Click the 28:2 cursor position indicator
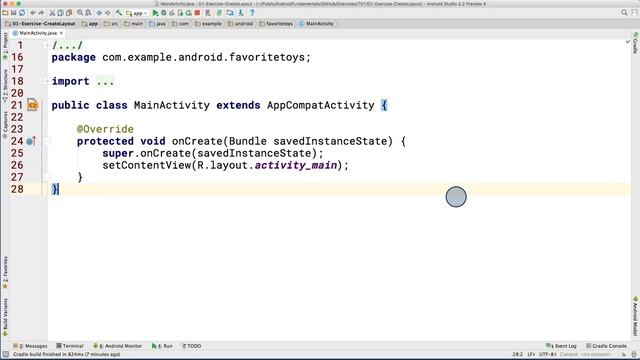Viewport: 640px width, 360px height. 518,355
